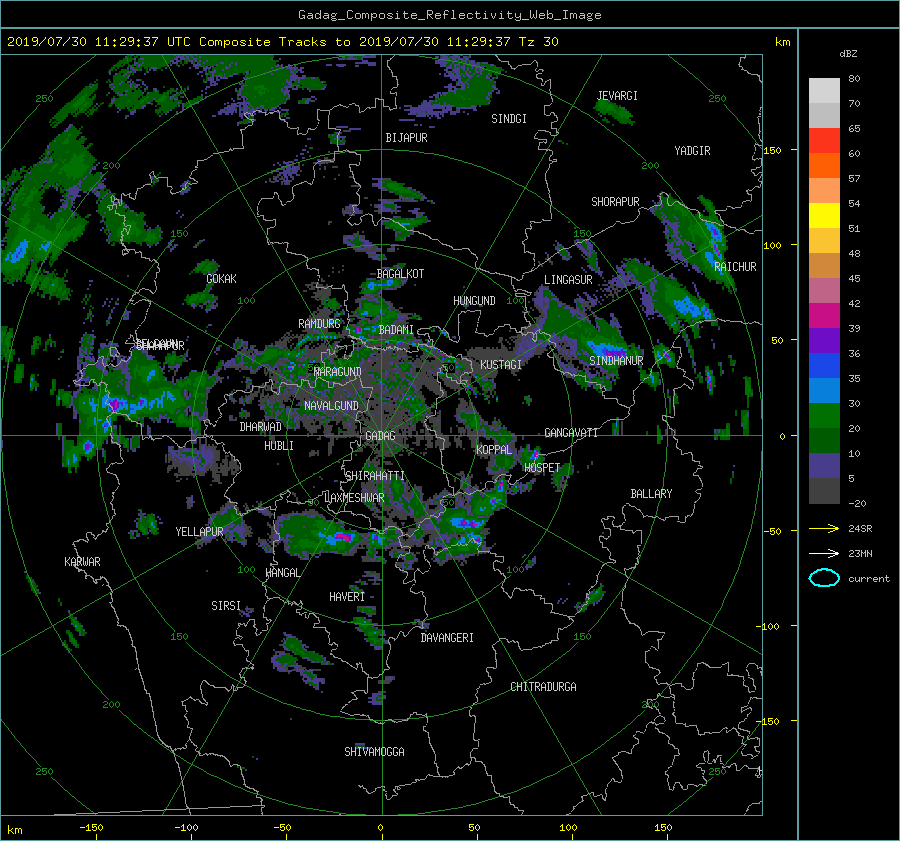Screen dimensions: 900x841
Task: Click the white 23MN track arrow in legend
Action: coord(824,553)
